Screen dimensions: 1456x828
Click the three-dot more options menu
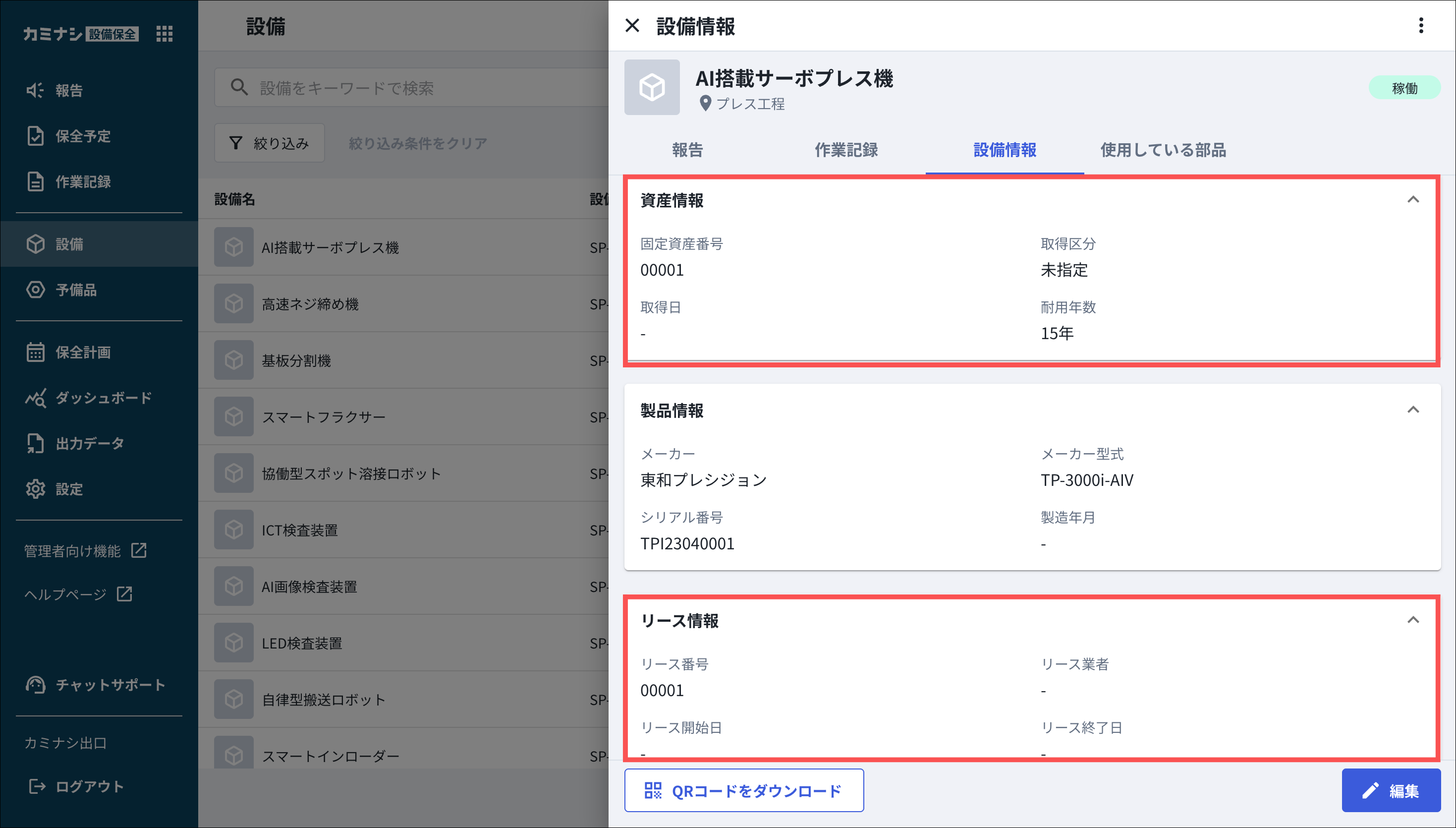click(1421, 26)
